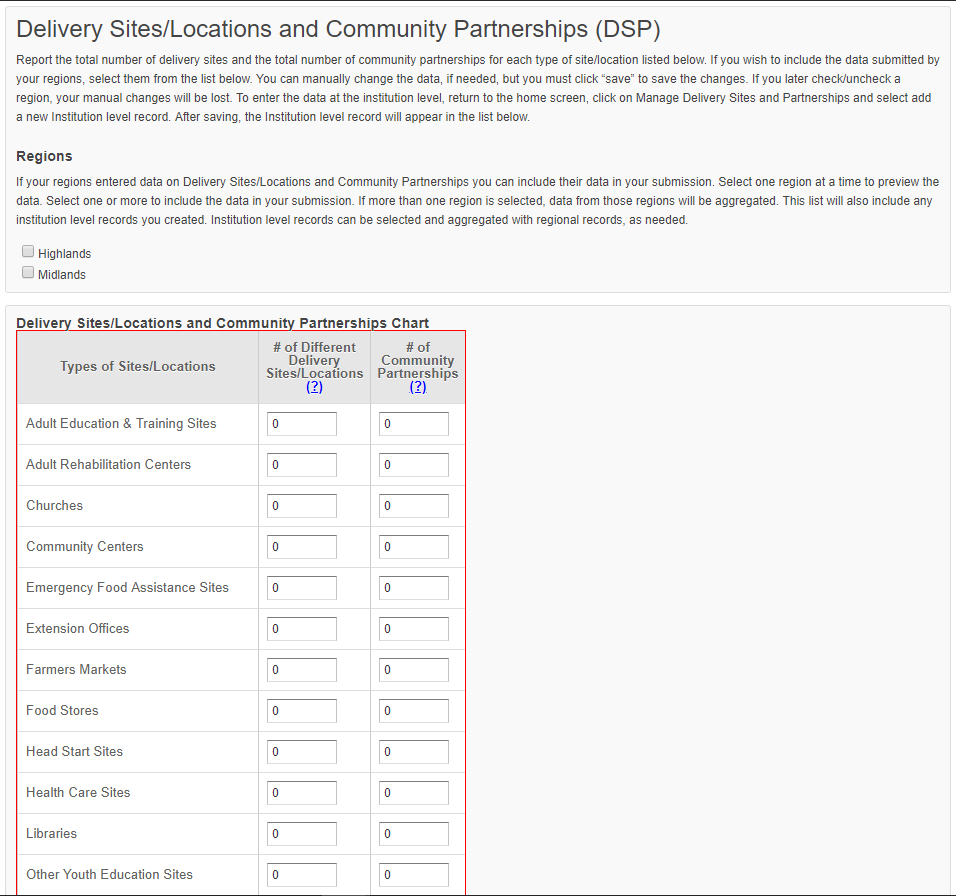Enable the Midlands region checkbox
The image size is (956, 896).
(x=28, y=272)
